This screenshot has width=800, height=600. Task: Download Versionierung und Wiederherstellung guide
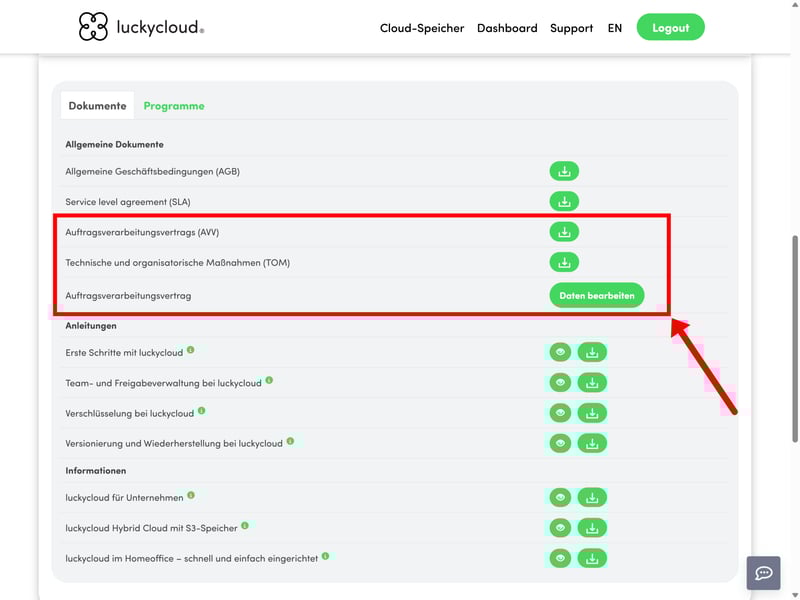592,443
